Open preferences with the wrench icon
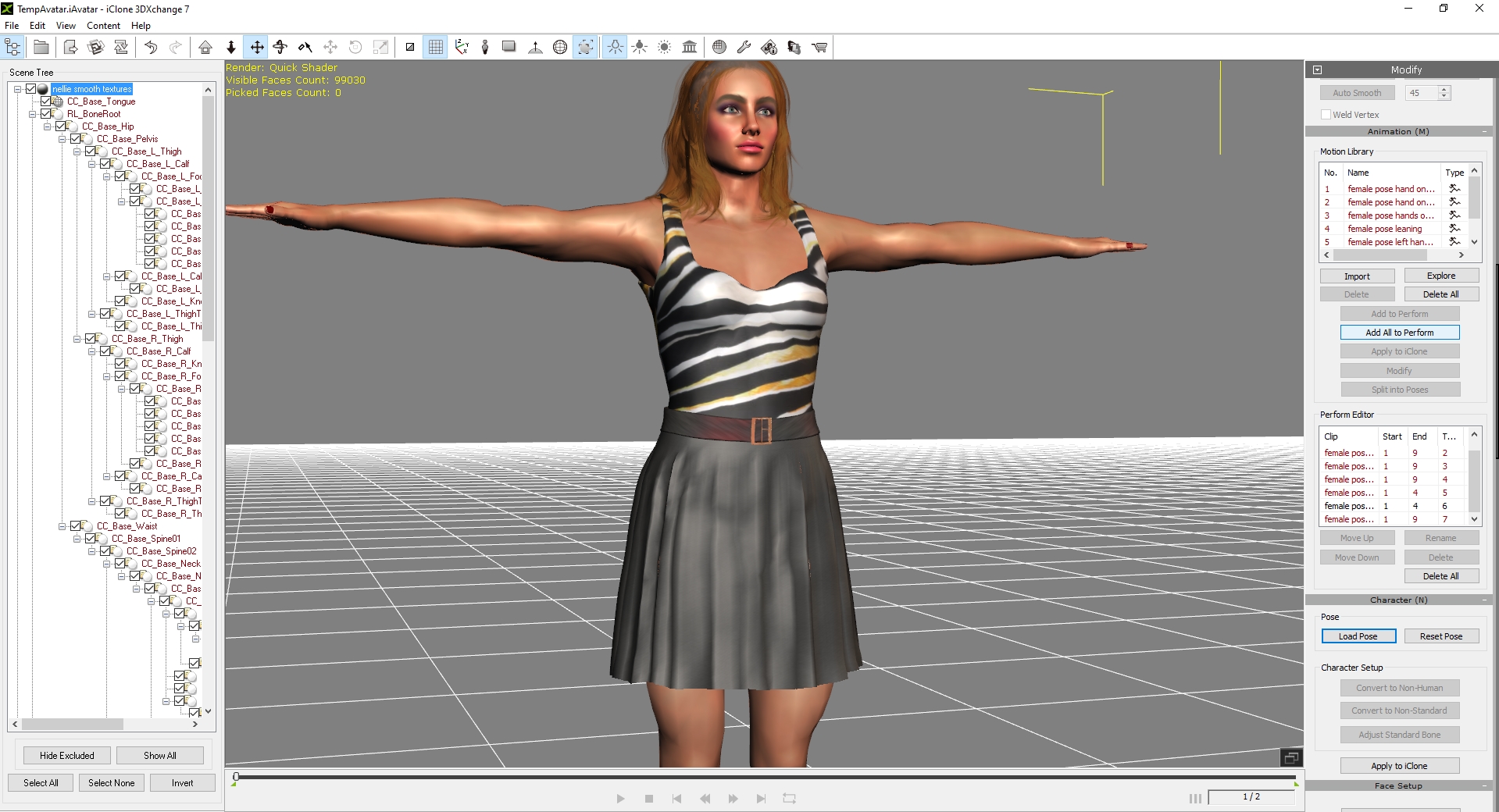 [x=744, y=48]
